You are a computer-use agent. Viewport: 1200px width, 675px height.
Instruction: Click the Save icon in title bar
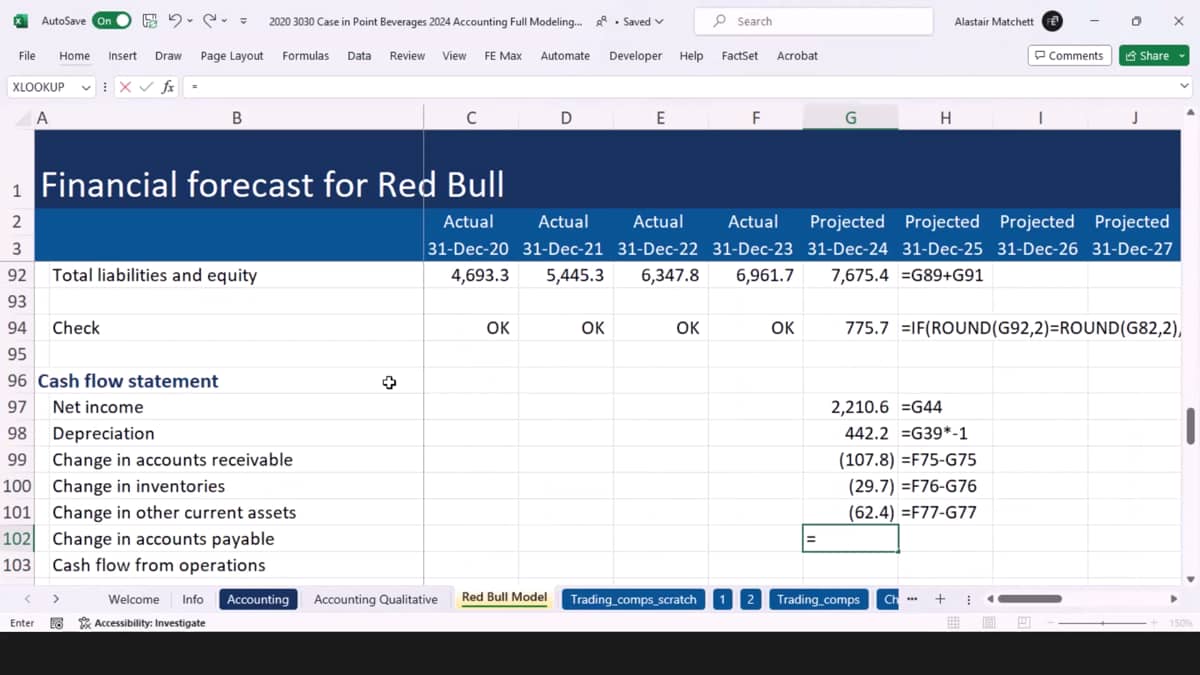pos(150,20)
